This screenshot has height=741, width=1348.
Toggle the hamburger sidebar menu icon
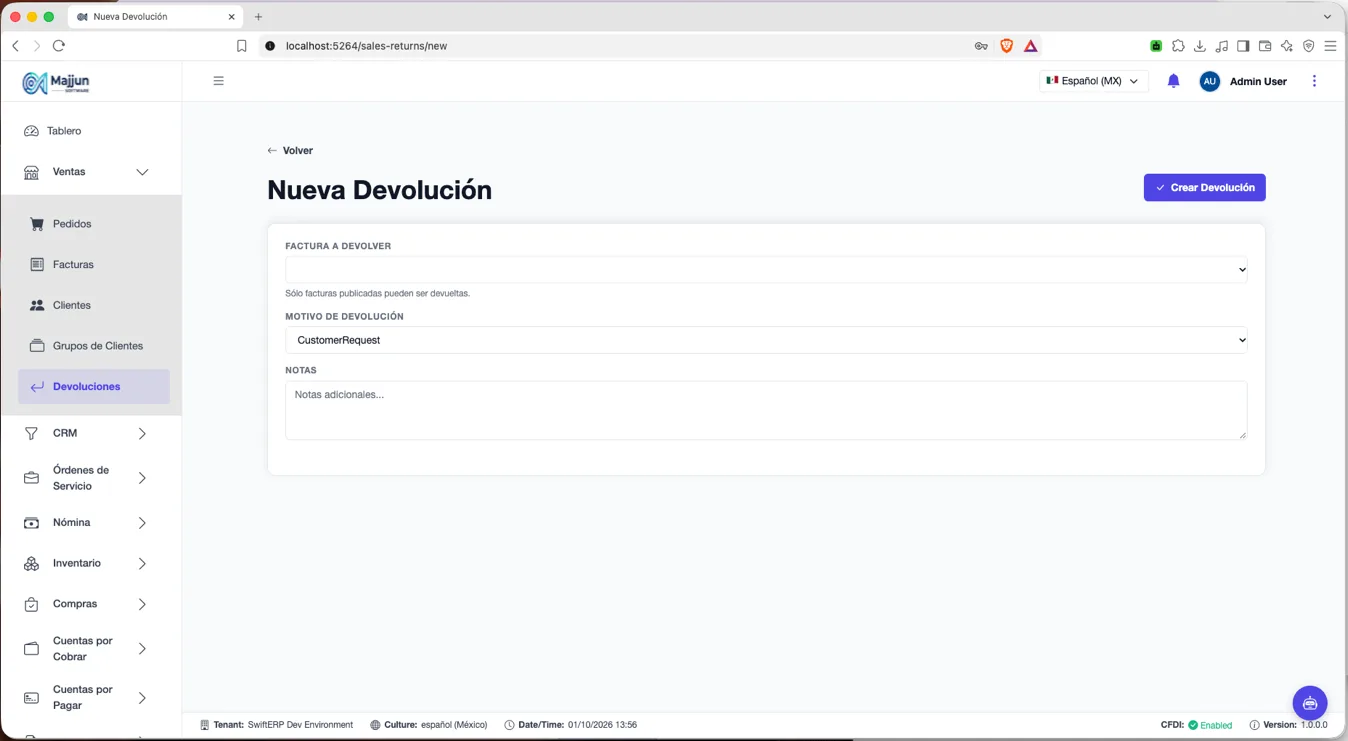click(218, 81)
